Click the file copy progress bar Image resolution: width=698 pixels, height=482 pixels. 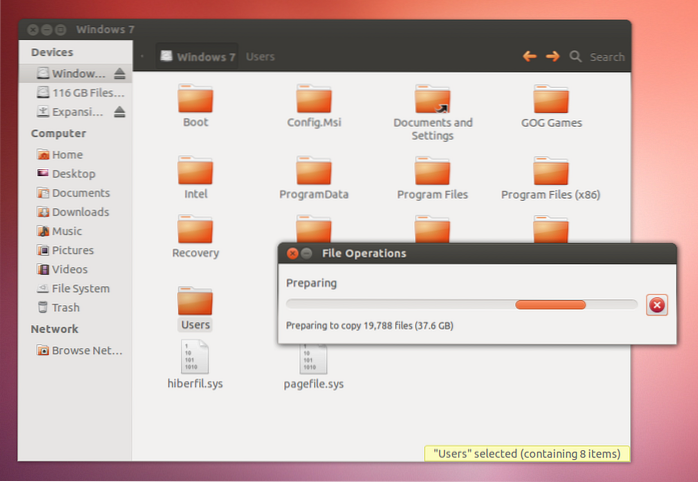pos(461,305)
